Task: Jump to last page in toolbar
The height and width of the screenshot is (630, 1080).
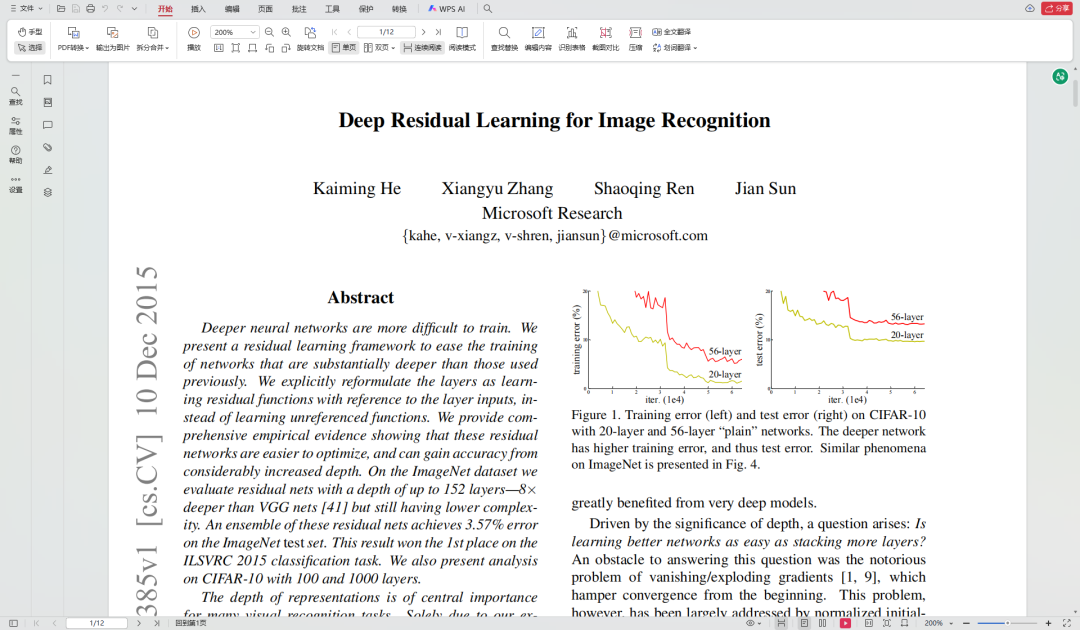Action: pyautogui.click(x=438, y=32)
